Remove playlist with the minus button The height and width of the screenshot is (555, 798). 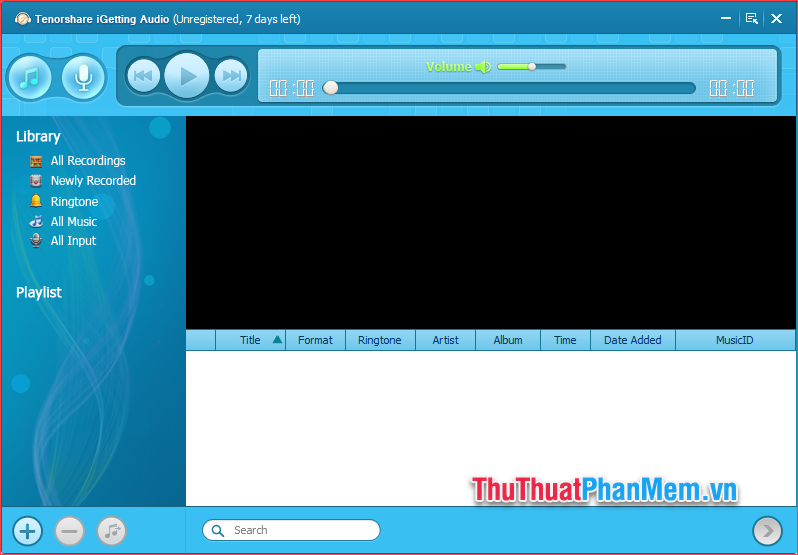(69, 531)
